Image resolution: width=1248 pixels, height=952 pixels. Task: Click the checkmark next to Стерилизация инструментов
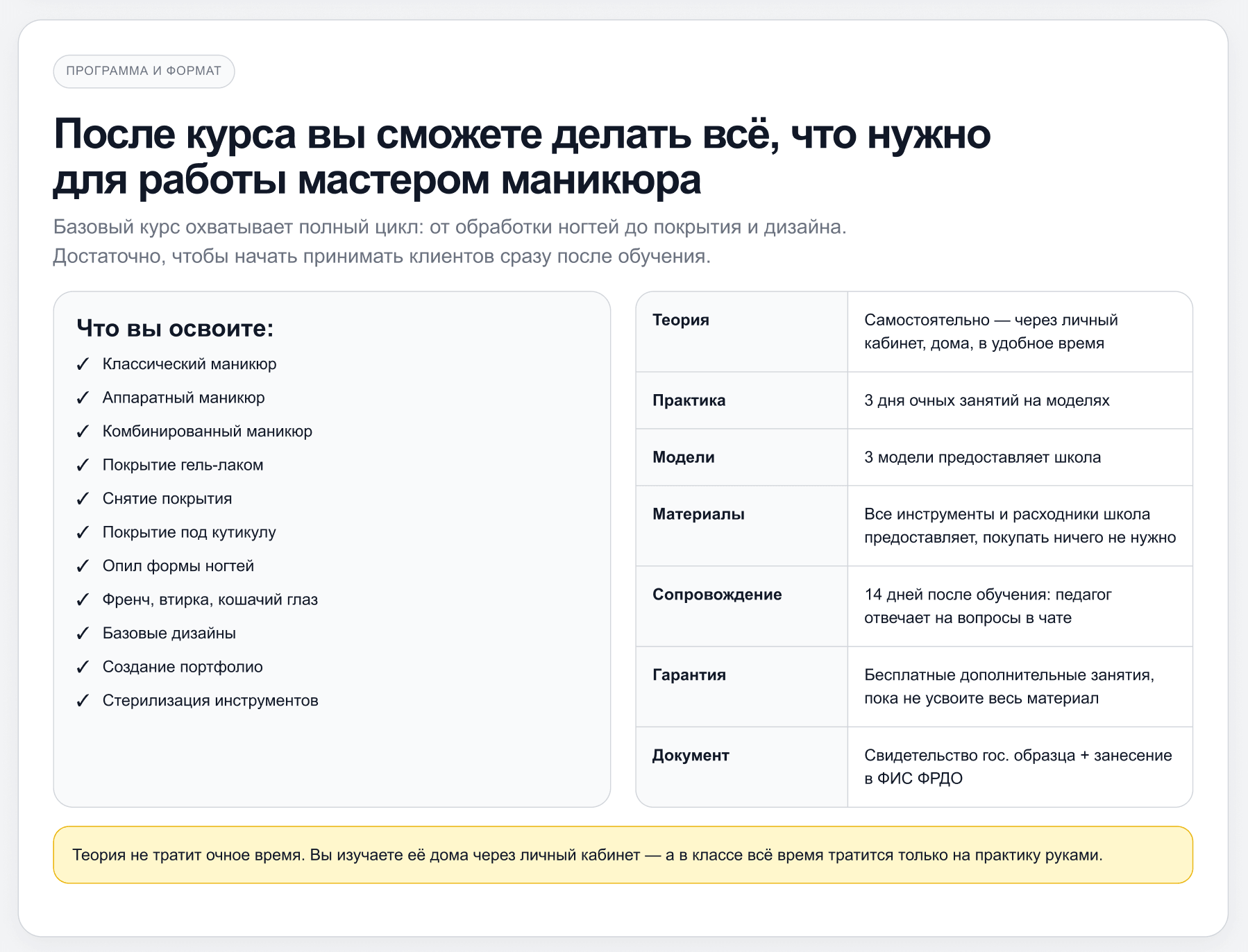click(83, 701)
